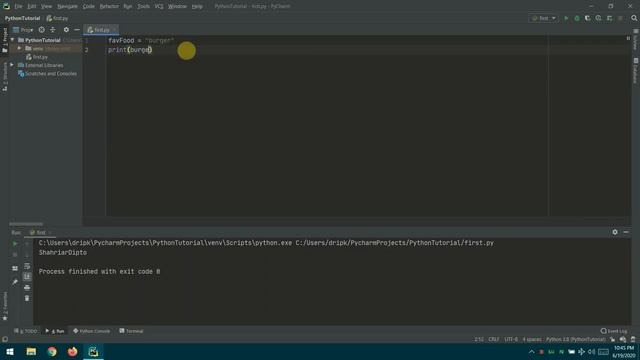The width and height of the screenshot is (640, 360).
Task: Select Scratches and Consoles in tree
Action: click(x=47, y=74)
